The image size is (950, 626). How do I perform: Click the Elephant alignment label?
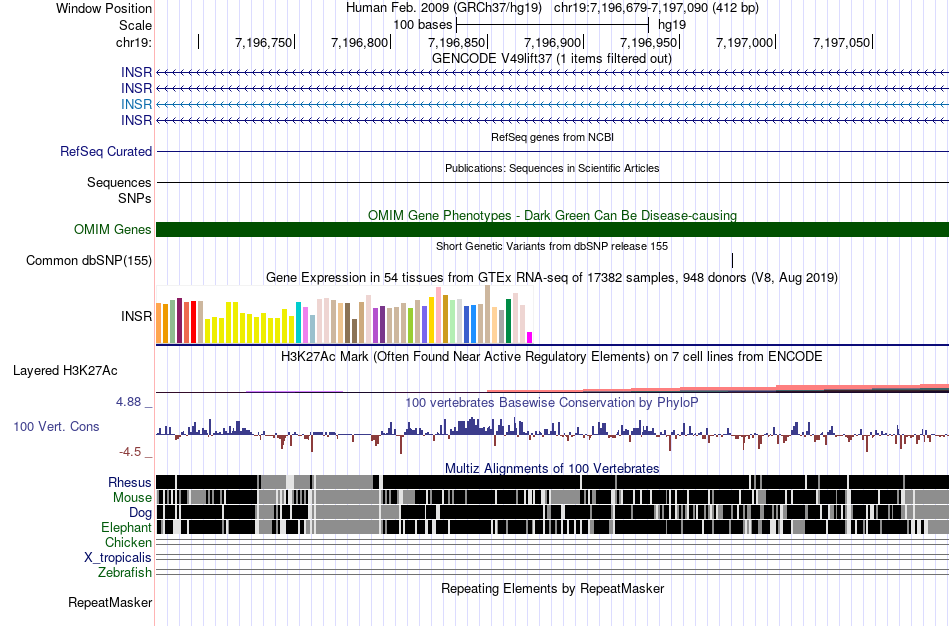click(x=126, y=527)
